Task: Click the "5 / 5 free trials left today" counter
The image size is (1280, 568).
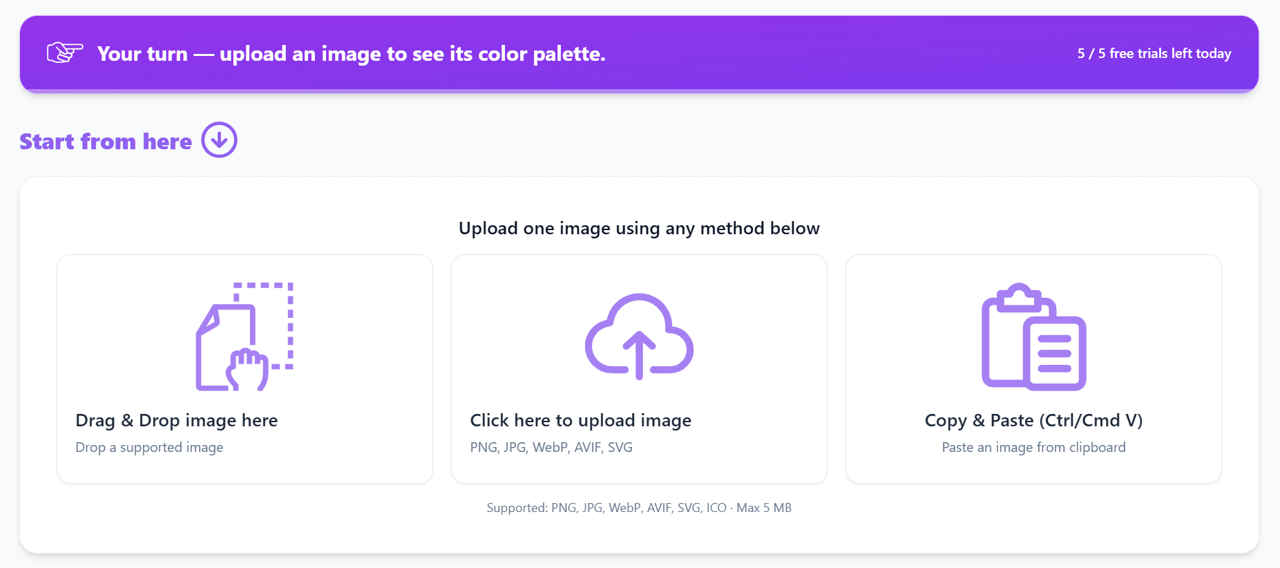Action: click(x=1154, y=53)
